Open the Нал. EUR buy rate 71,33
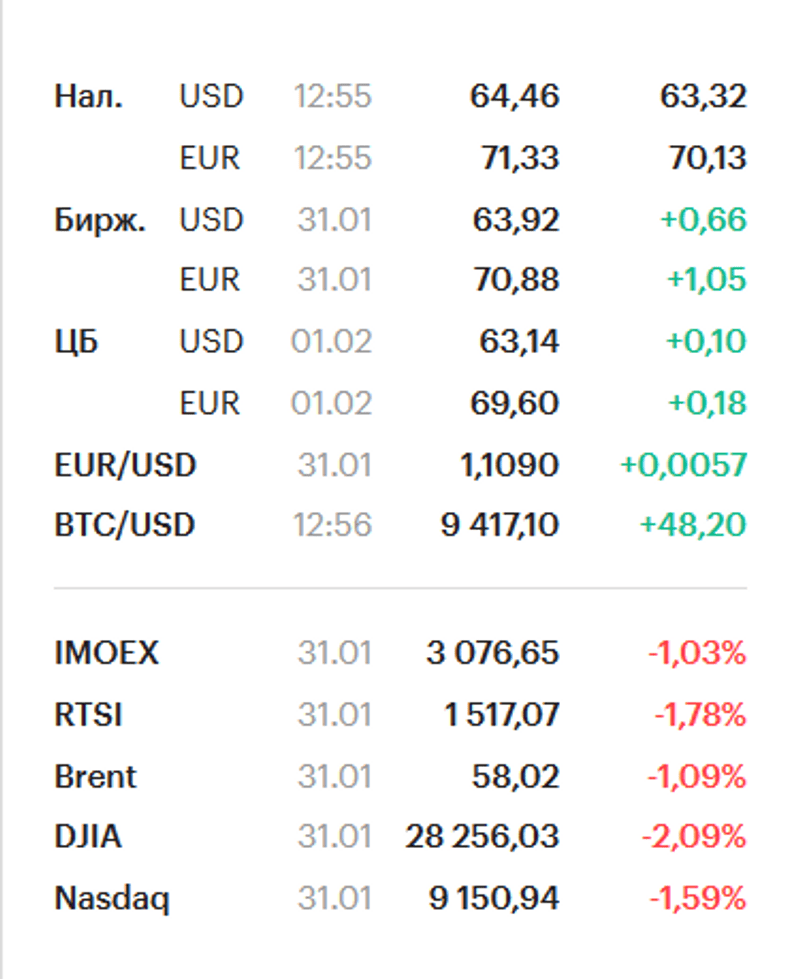The width and height of the screenshot is (800, 979). click(x=516, y=158)
